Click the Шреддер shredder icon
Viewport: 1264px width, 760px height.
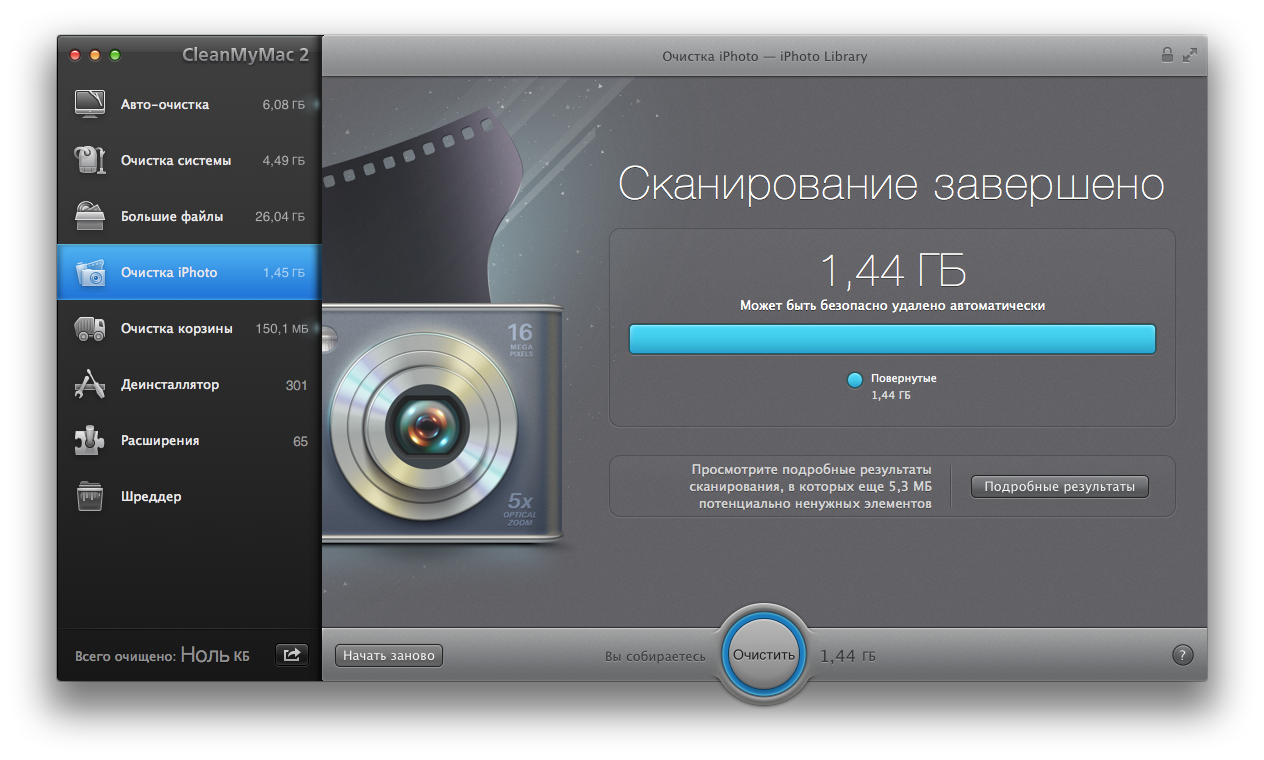point(90,496)
